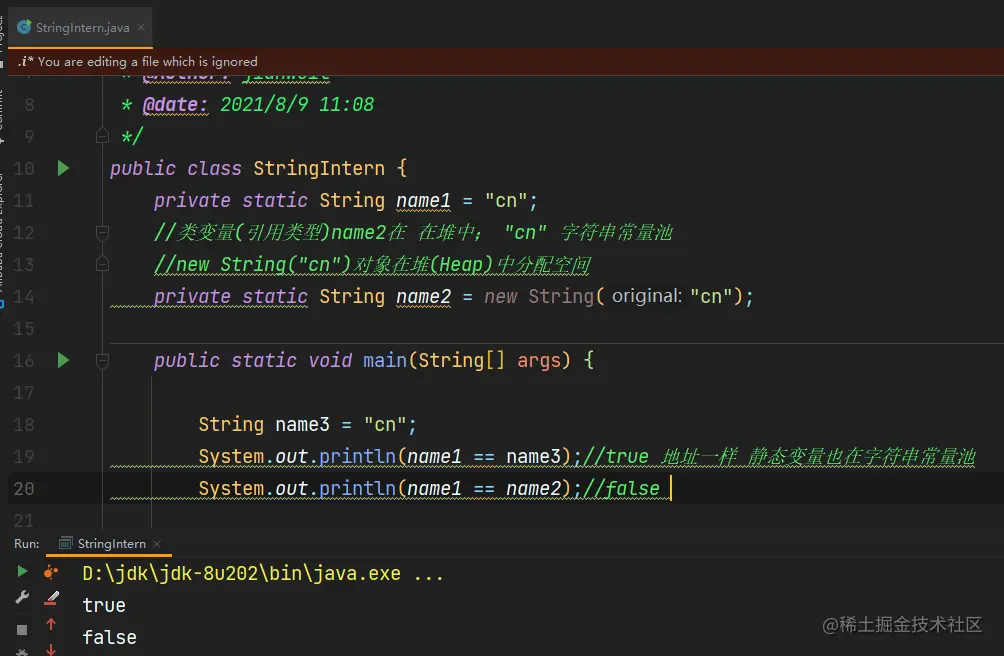This screenshot has width=1004, height=656.
Task: Click the Java class icon on StringIntern.java tab
Action: [x=24, y=27]
